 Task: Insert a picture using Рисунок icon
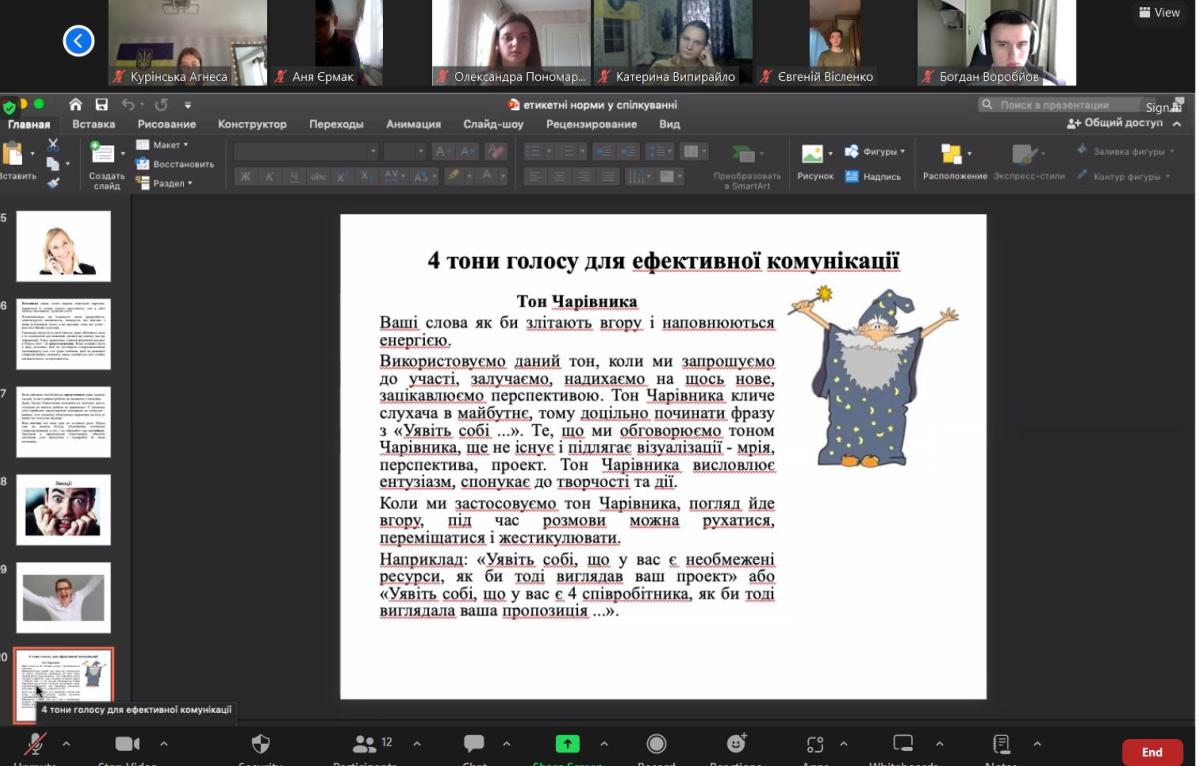(x=814, y=155)
